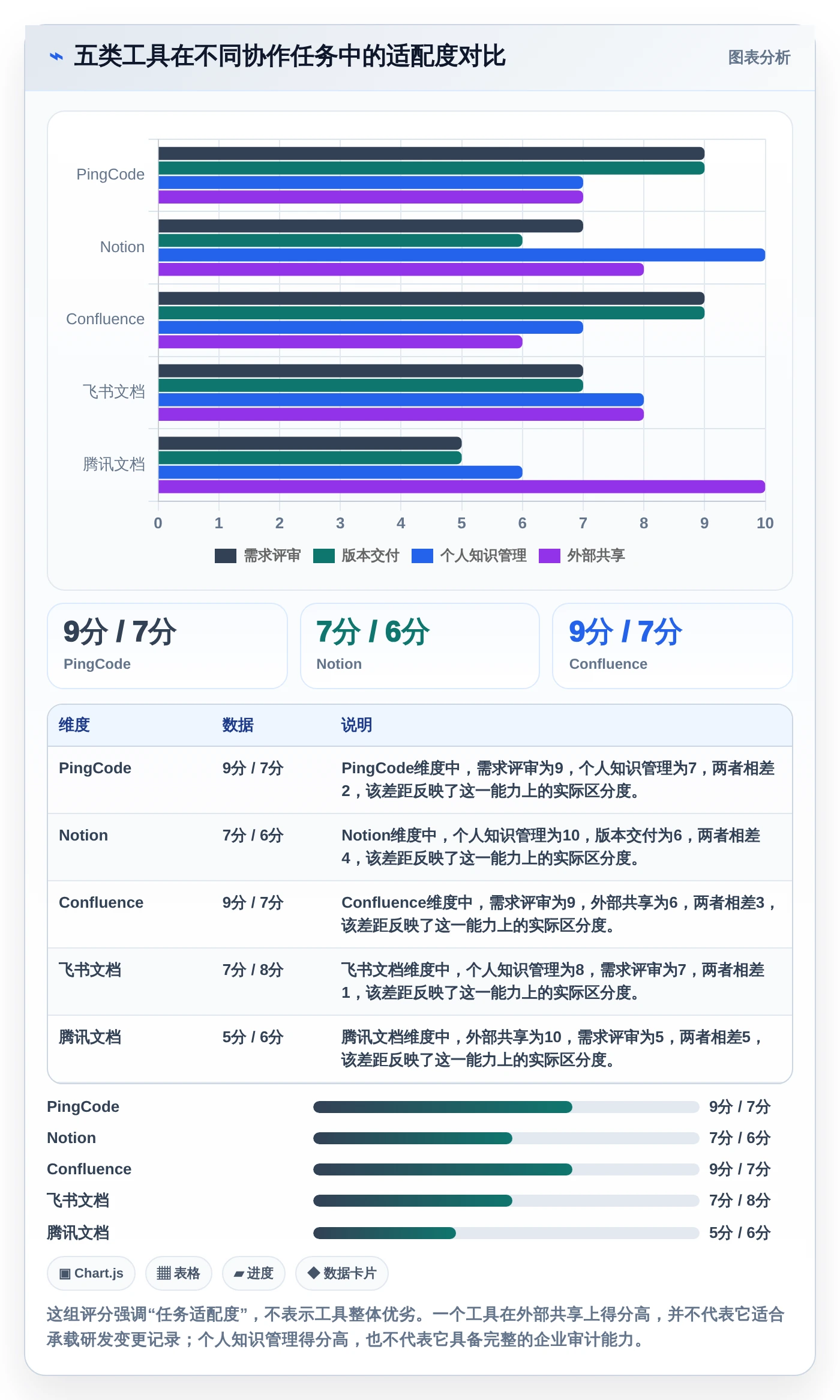Click the Confluence 9分 / 7分 data card

click(x=673, y=646)
